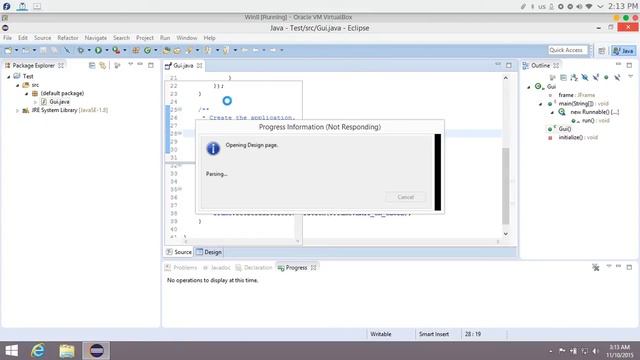Open the Refactor menu

pos(68,38)
